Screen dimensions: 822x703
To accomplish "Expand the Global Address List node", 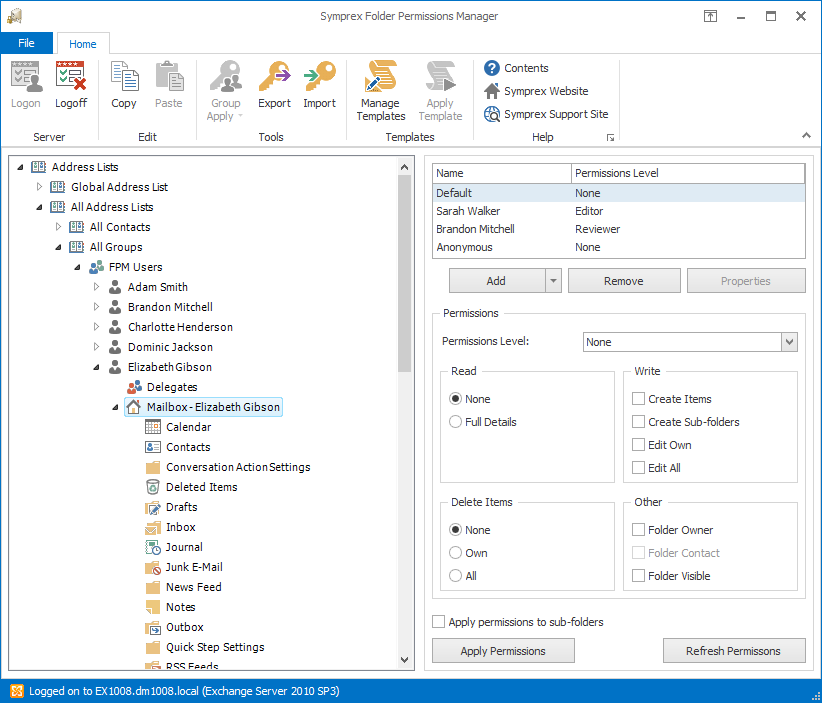I will 39,187.
